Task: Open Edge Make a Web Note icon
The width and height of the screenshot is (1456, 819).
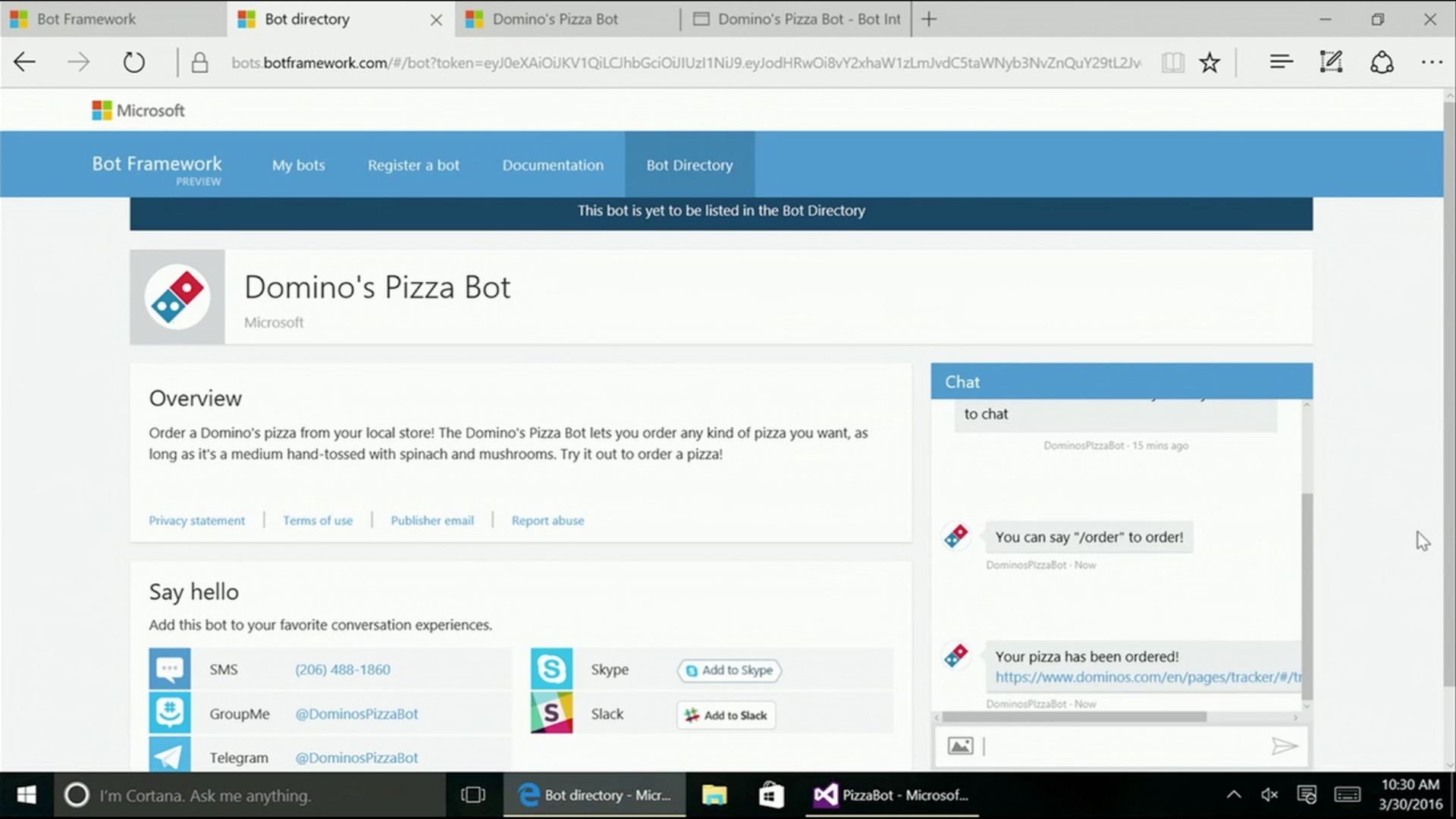Action: [1331, 62]
